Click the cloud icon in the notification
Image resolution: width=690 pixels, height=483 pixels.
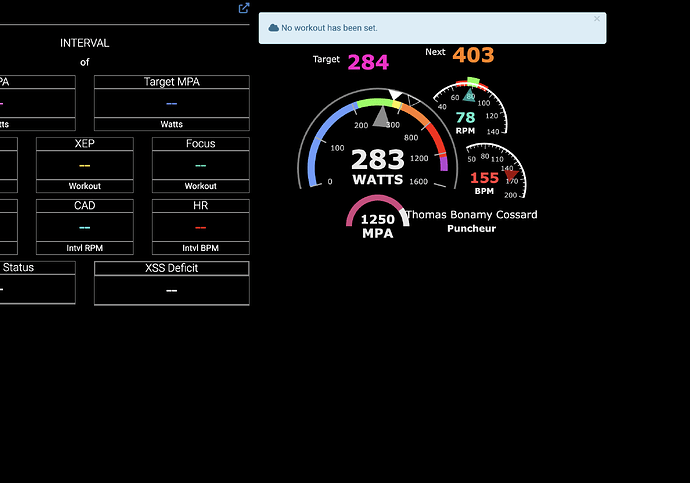point(273,28)
